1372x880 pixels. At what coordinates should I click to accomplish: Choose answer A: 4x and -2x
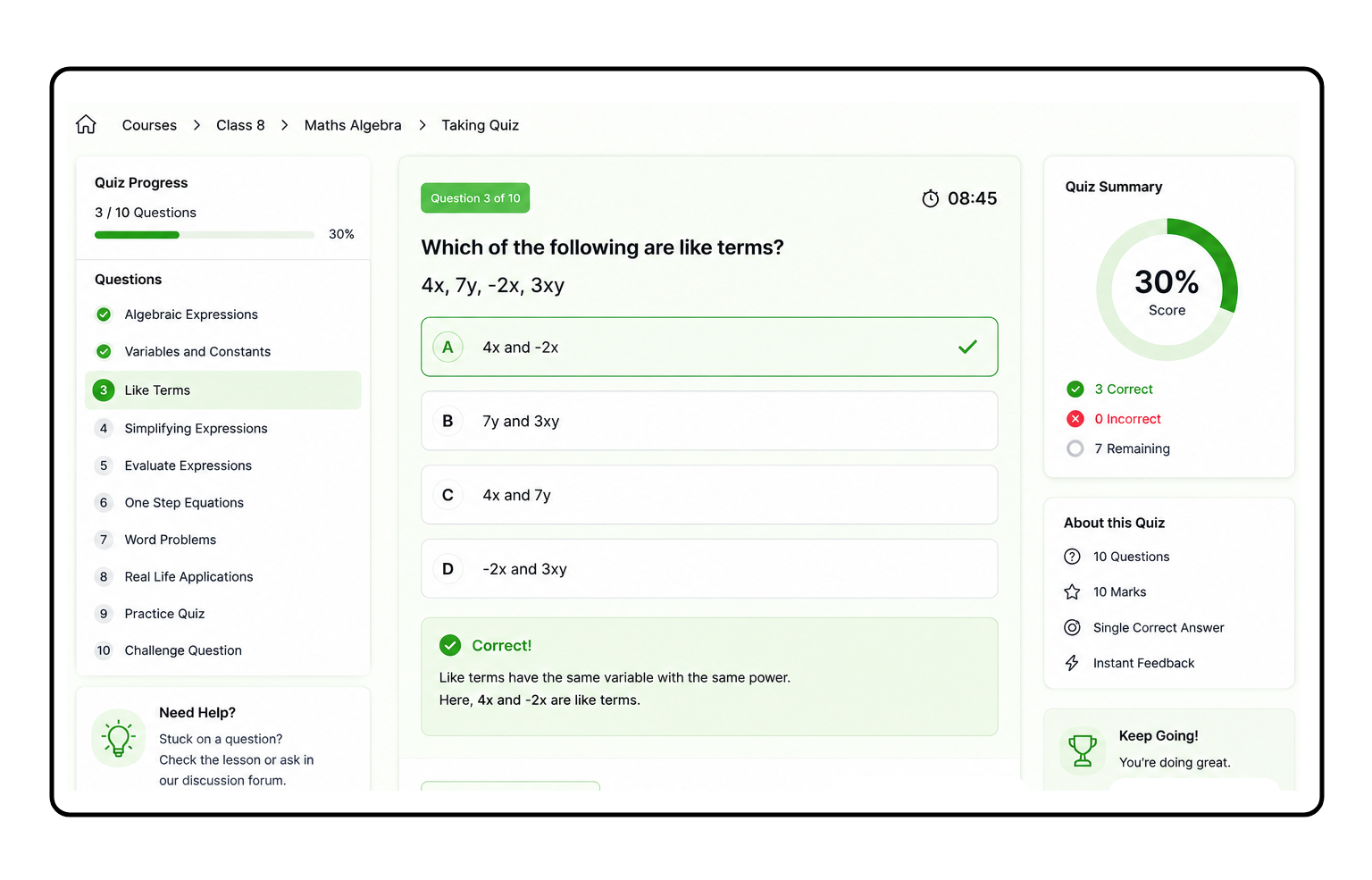click(709, 347)
